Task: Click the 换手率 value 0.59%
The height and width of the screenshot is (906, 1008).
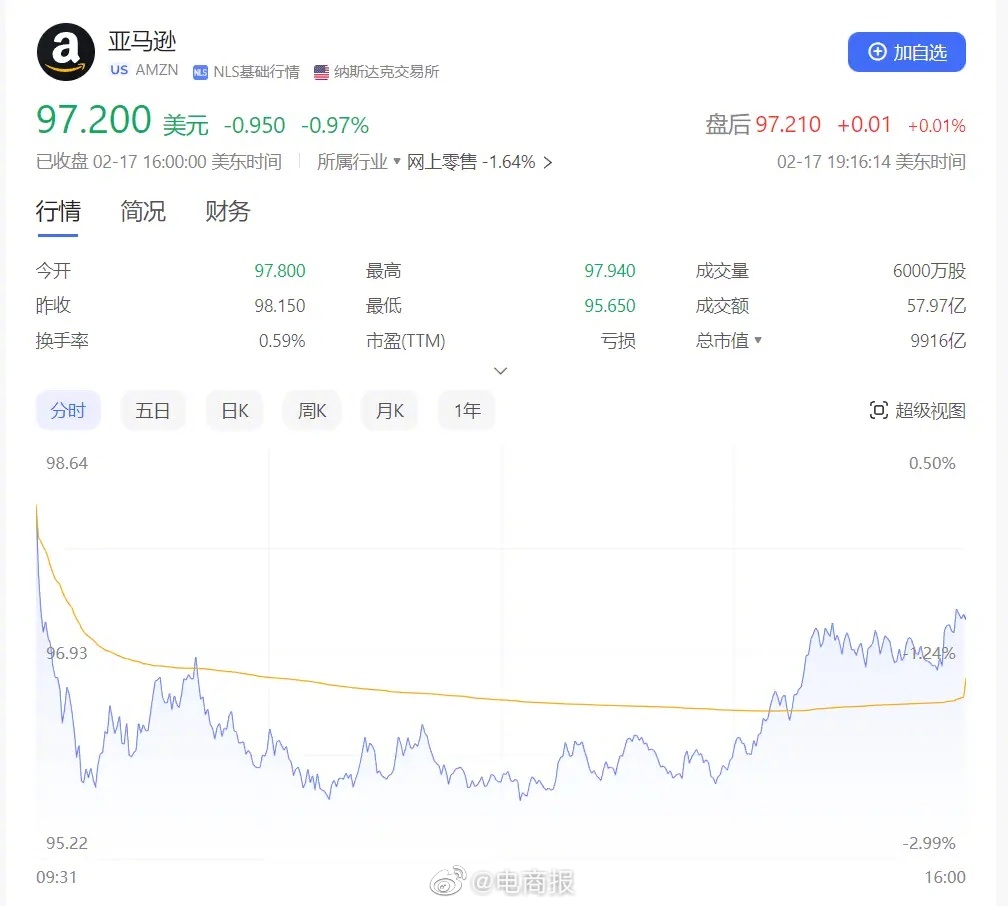Action: coord(282,340)
